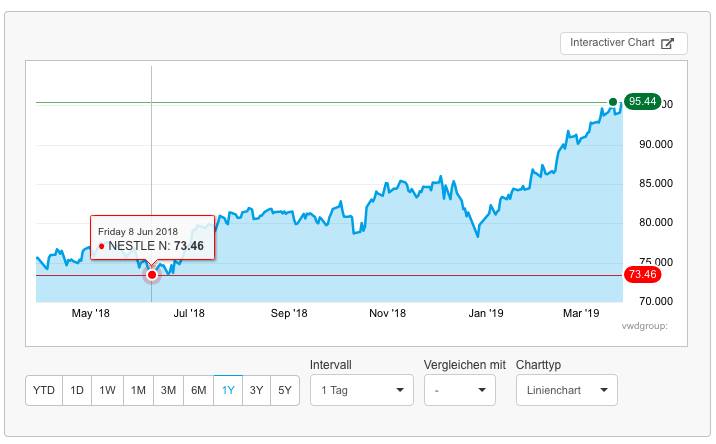Viewport: 716px width, 444px height.
Task: Select the YTD time range
Action: tap(44, 390)
